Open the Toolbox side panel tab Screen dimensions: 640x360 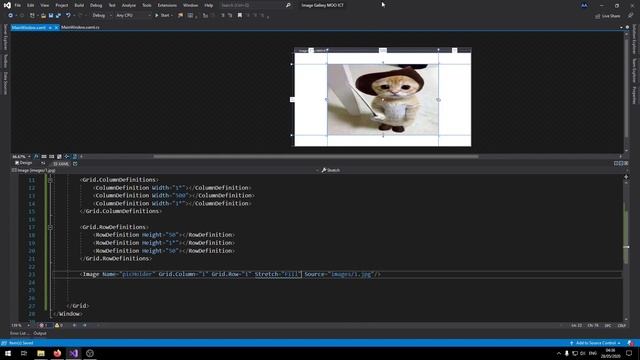click(x=5, y=61)
